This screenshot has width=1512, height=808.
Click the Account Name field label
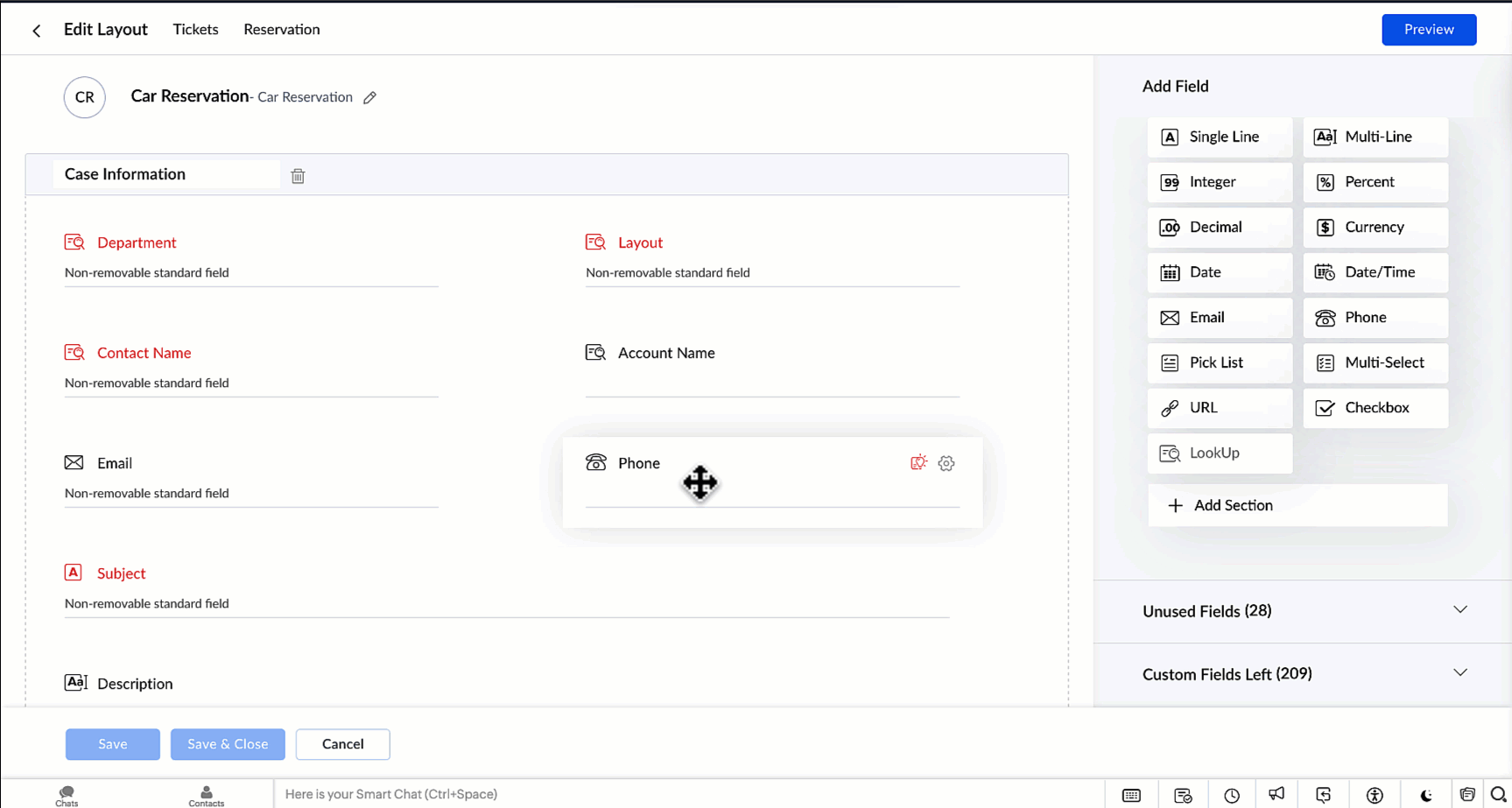point(666,353)
